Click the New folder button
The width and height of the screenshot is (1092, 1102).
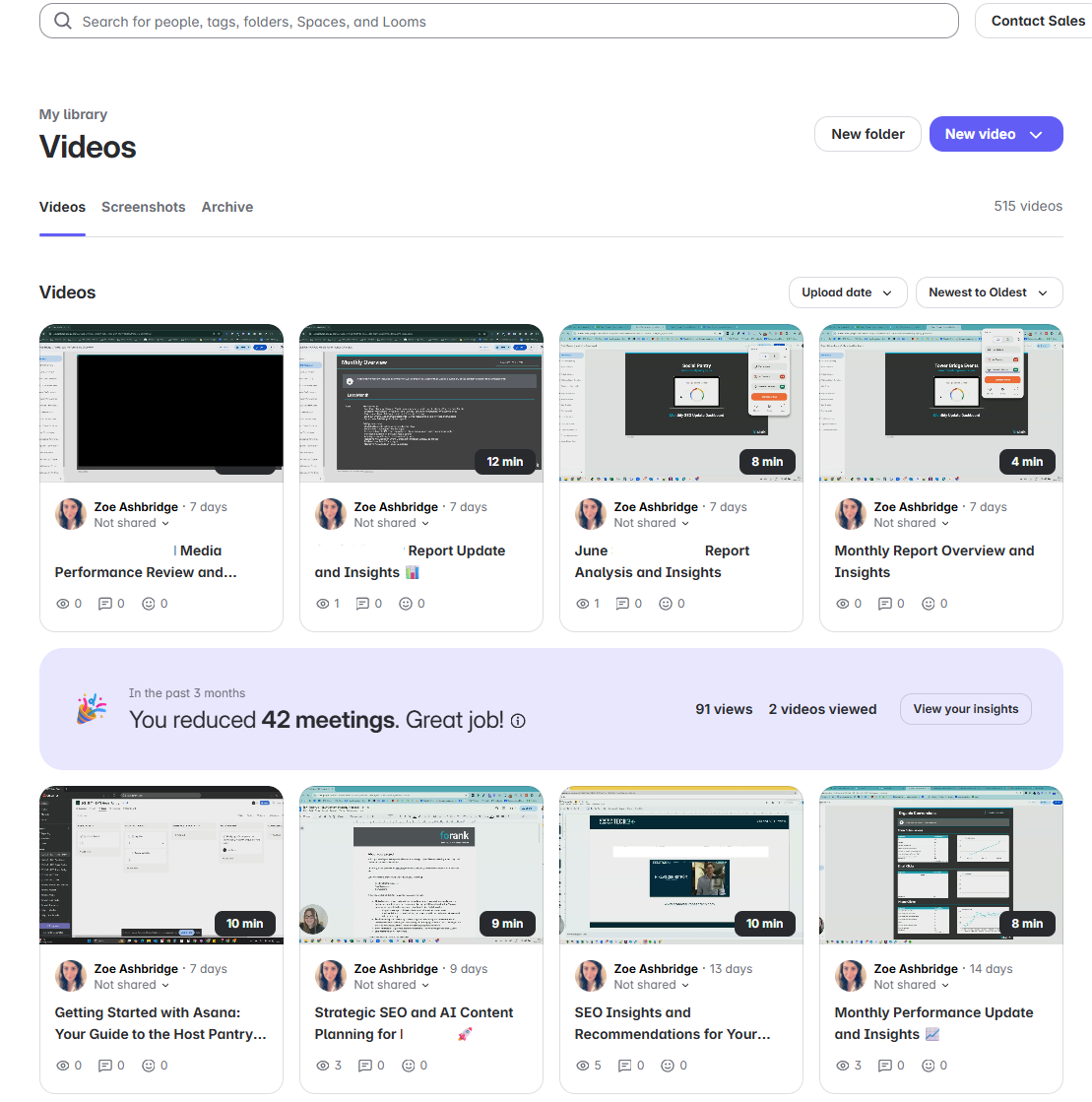pos(867,134)
